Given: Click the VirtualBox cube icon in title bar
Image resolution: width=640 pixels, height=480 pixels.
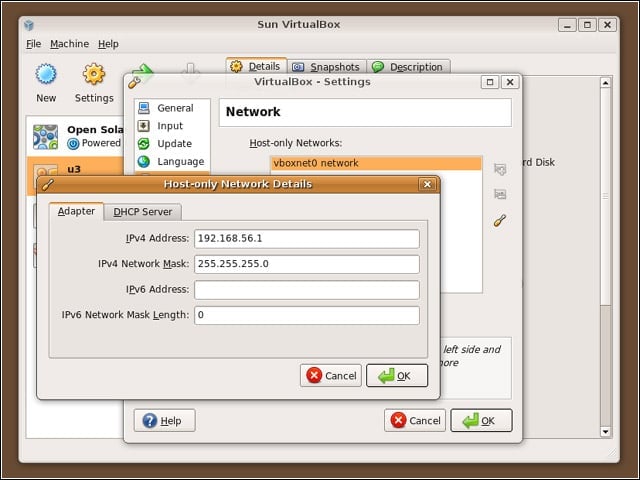Looking at the screenshot, I should 29,25.
